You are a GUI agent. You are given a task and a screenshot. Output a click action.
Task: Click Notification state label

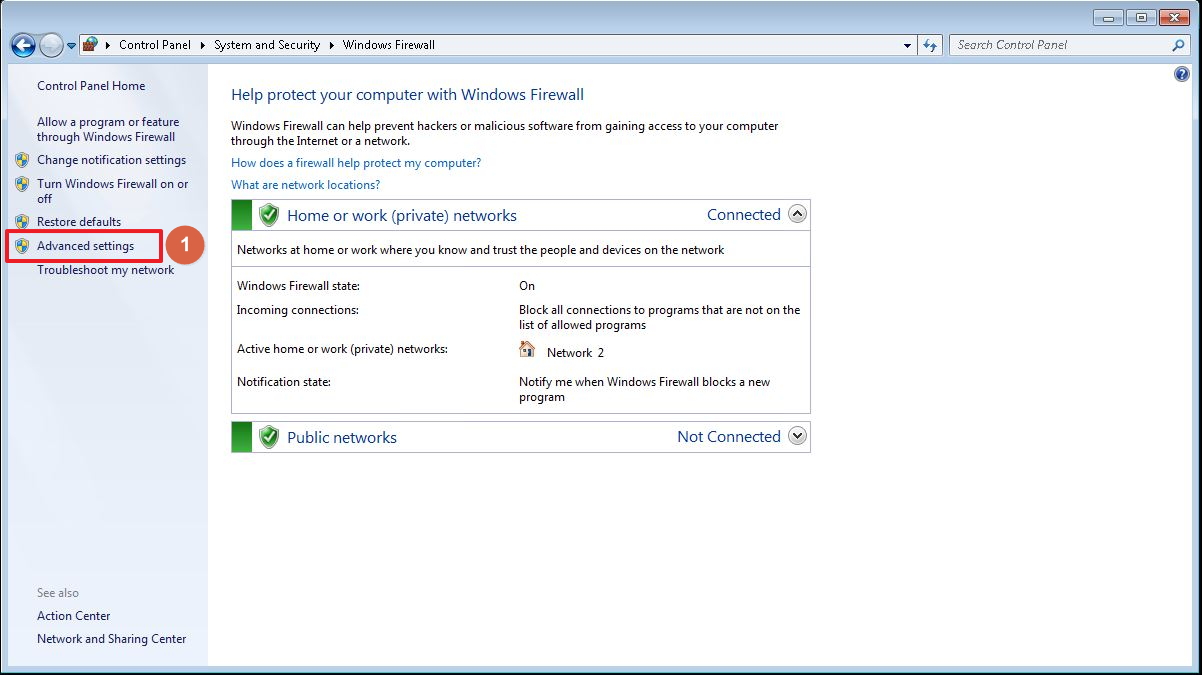click(x=284, y=382)
